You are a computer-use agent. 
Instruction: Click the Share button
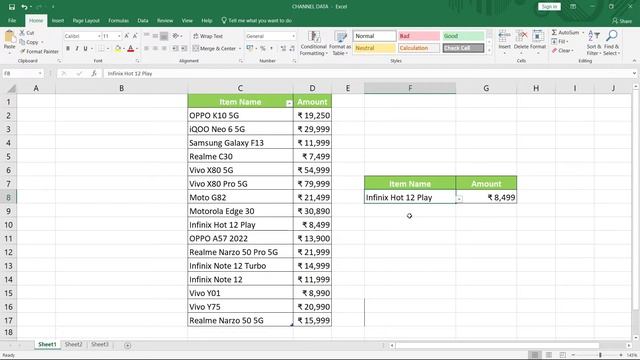(622, 20)
